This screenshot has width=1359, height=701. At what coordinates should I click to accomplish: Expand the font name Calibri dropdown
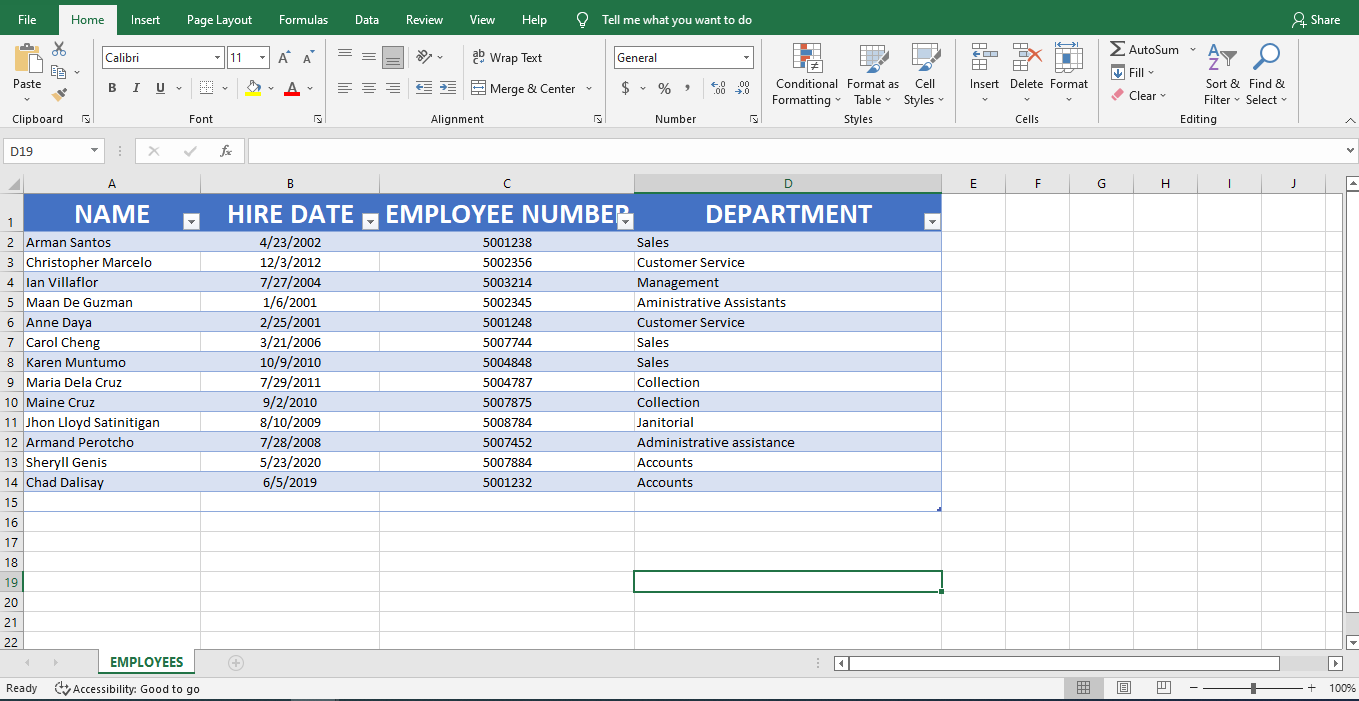(x=217, y=58)
